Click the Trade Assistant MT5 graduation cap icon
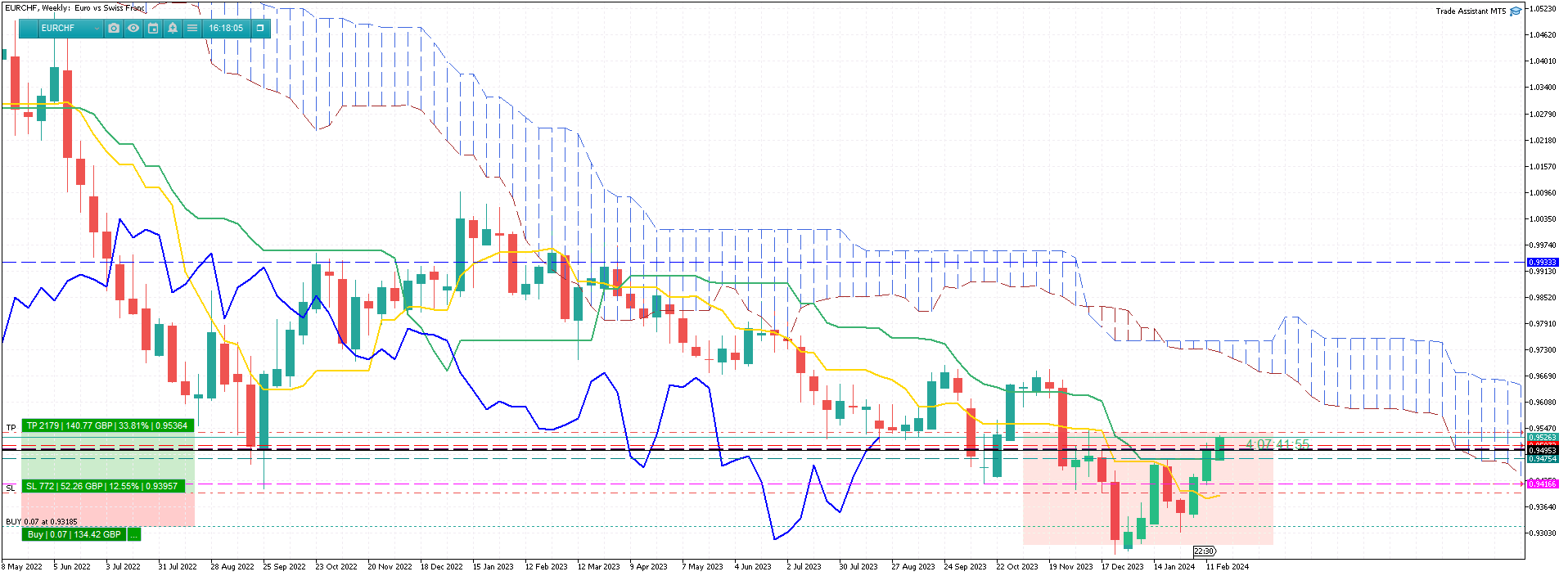The width and height of the screenshot is (1568, 576). click(1516, 11)
